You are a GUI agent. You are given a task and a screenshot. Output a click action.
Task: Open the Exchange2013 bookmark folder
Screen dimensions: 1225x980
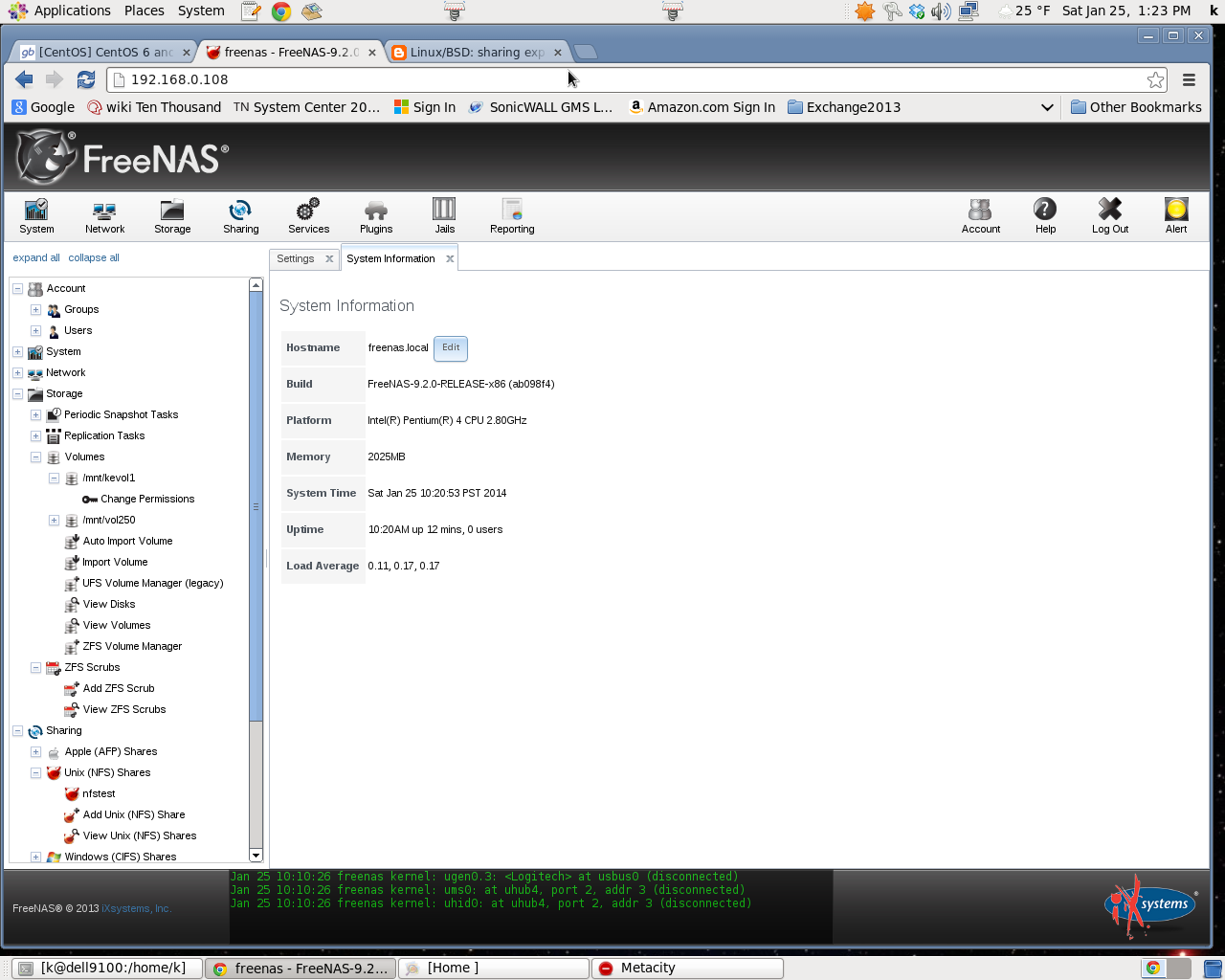844,107
